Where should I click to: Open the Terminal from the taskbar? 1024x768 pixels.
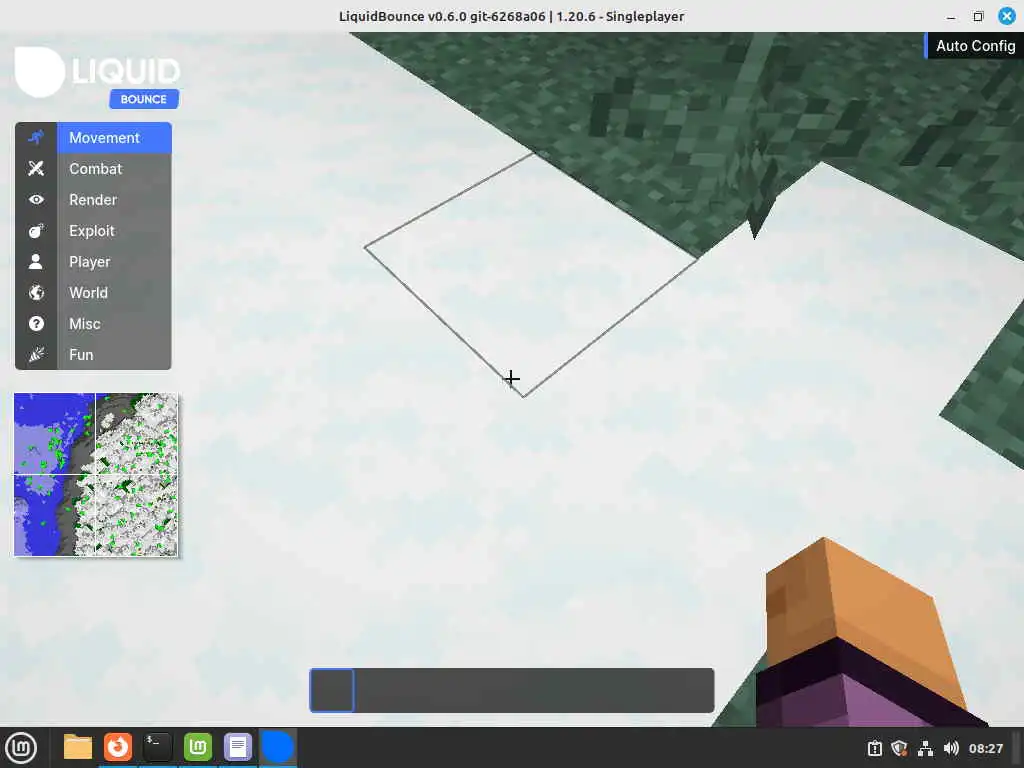click(x=157, y=748)
